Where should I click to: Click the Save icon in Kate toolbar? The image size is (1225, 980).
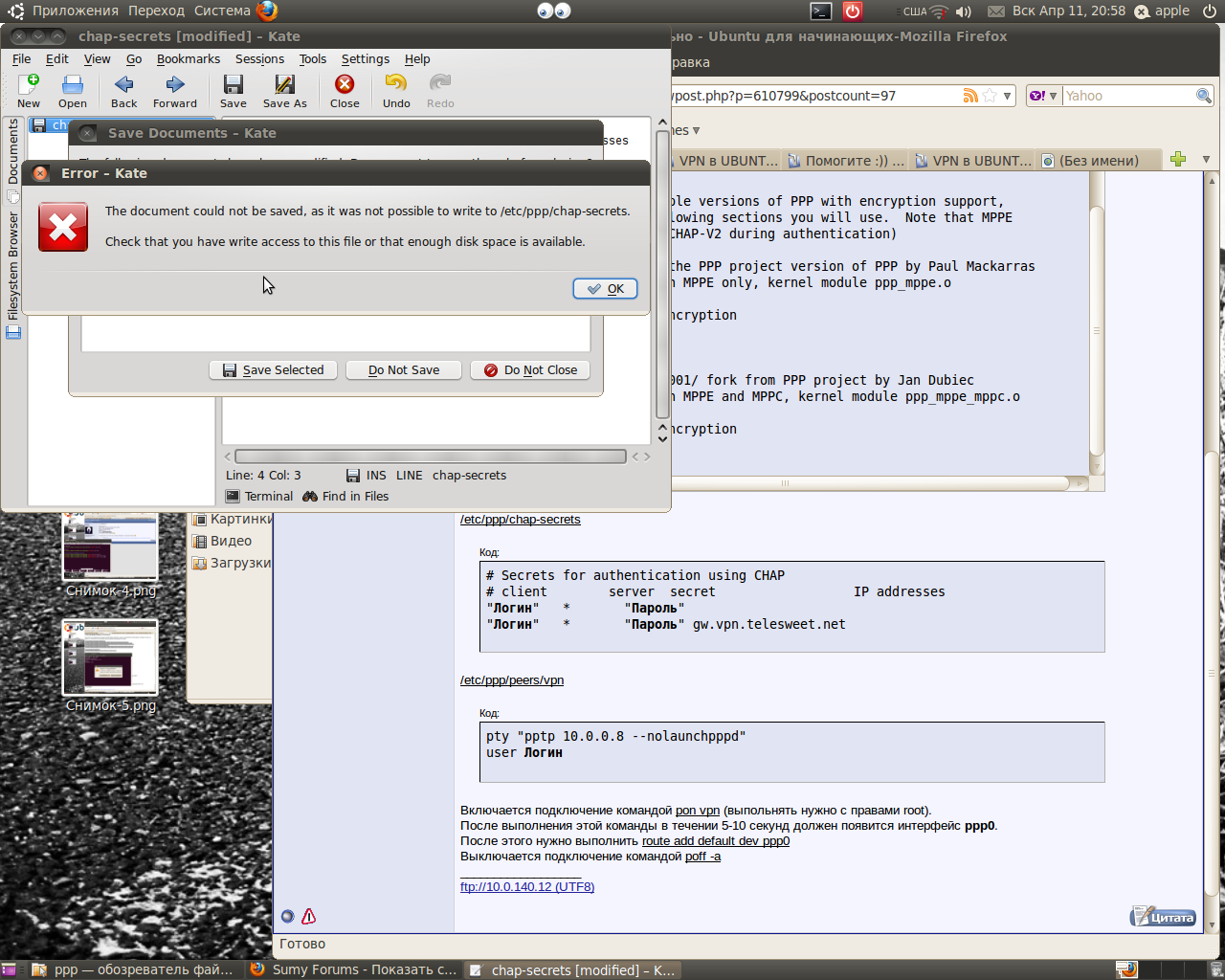click(233, 90)
